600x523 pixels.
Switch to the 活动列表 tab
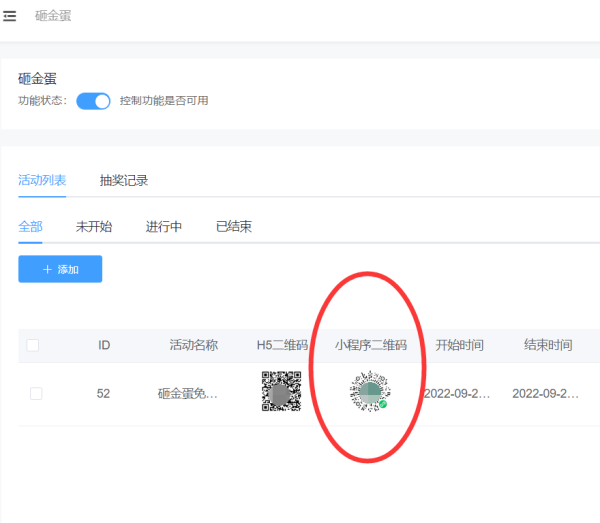42,180
